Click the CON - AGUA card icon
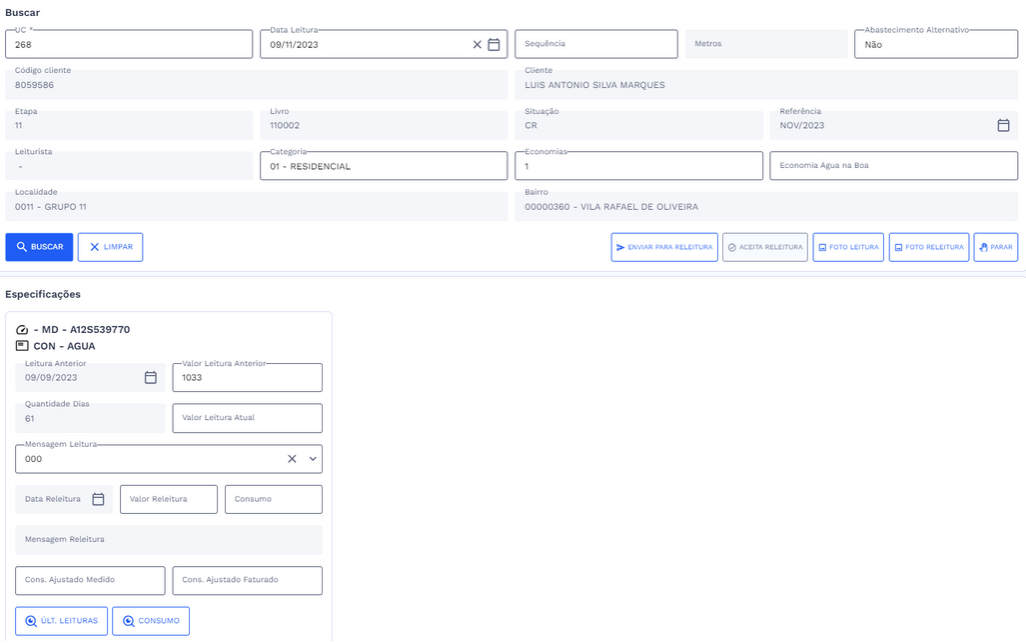1026x643 pixels. click(22, 346)
